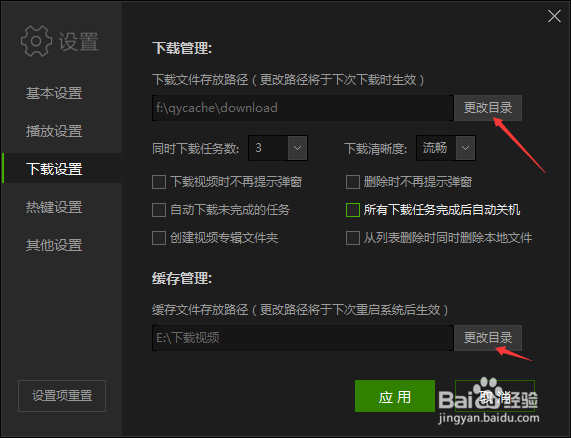Click the settings gear icon
Viewport: 571px width, 438px height.
tap(36, 41)
